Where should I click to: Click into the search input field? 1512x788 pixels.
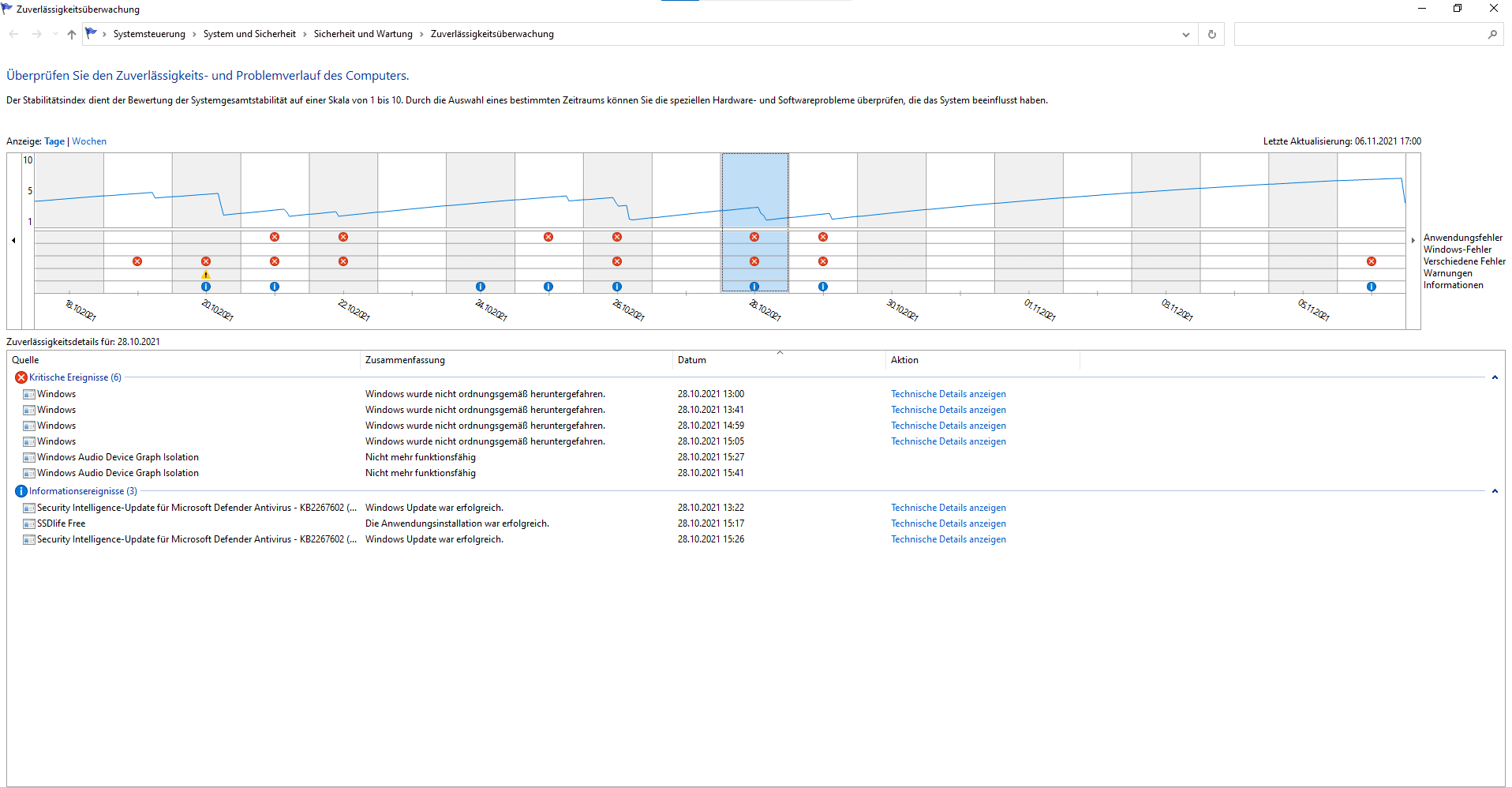coord(1360,34)
